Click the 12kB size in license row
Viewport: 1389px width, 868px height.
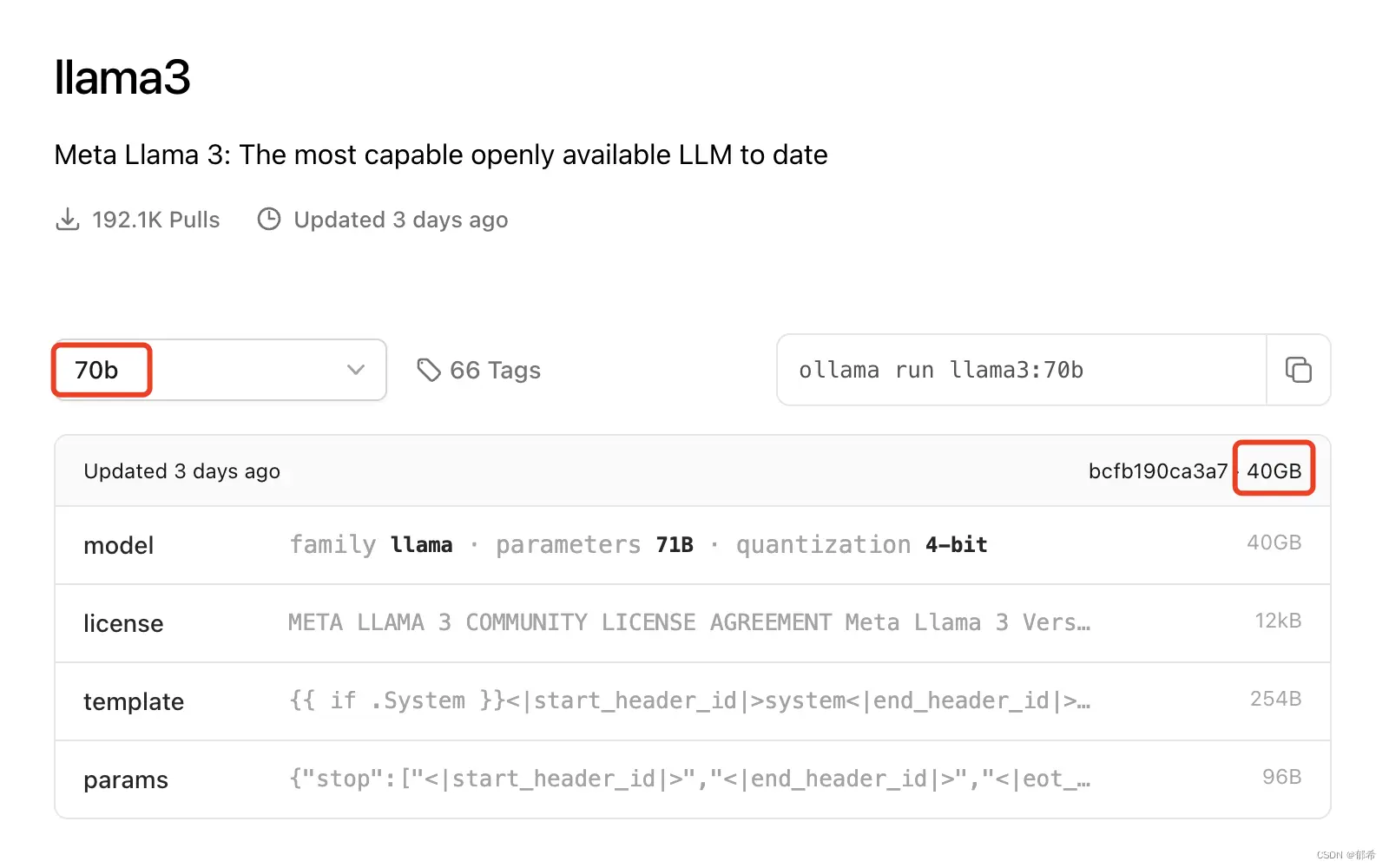[x=1278, y=621]
